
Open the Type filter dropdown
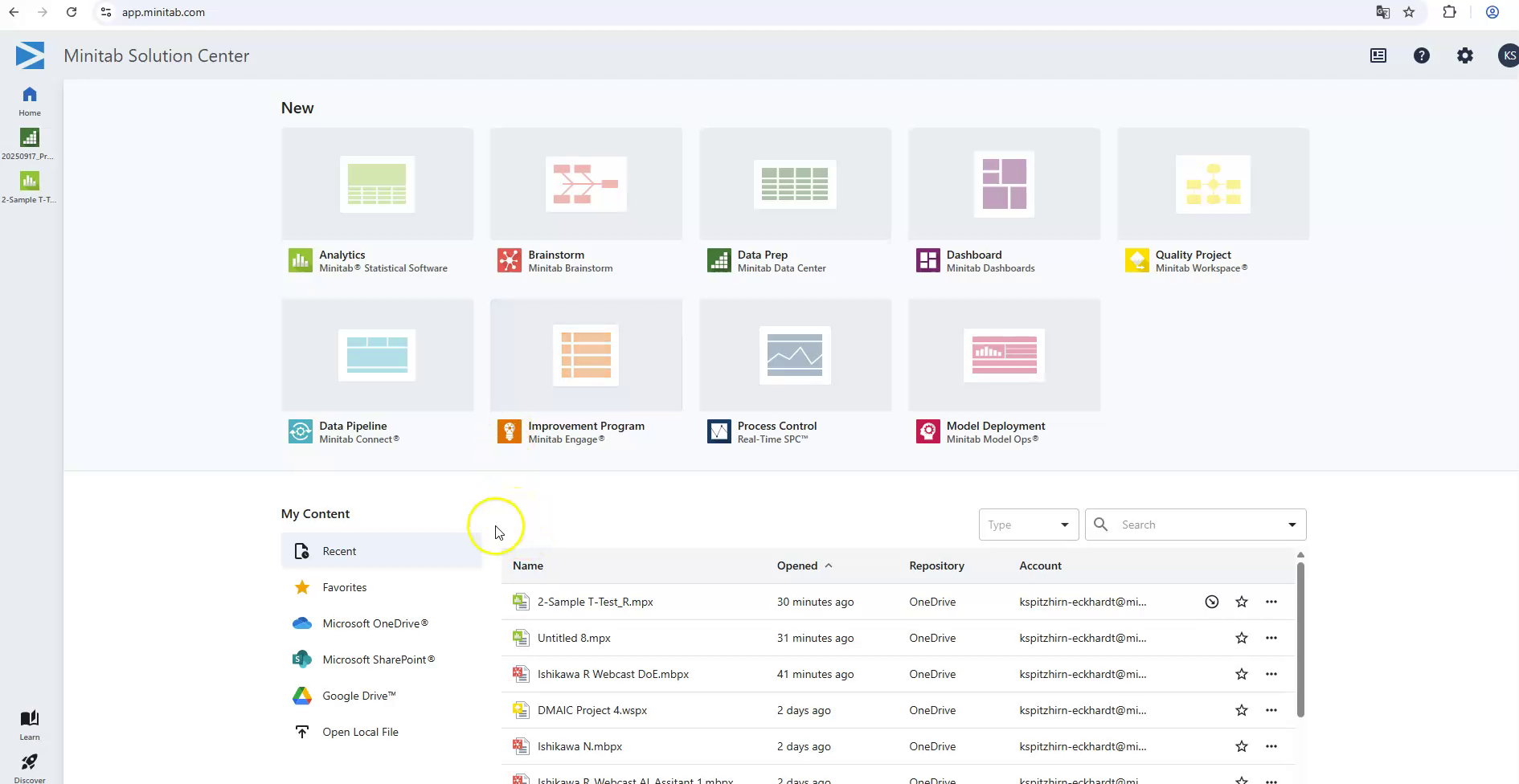(x=1029, y=524)
